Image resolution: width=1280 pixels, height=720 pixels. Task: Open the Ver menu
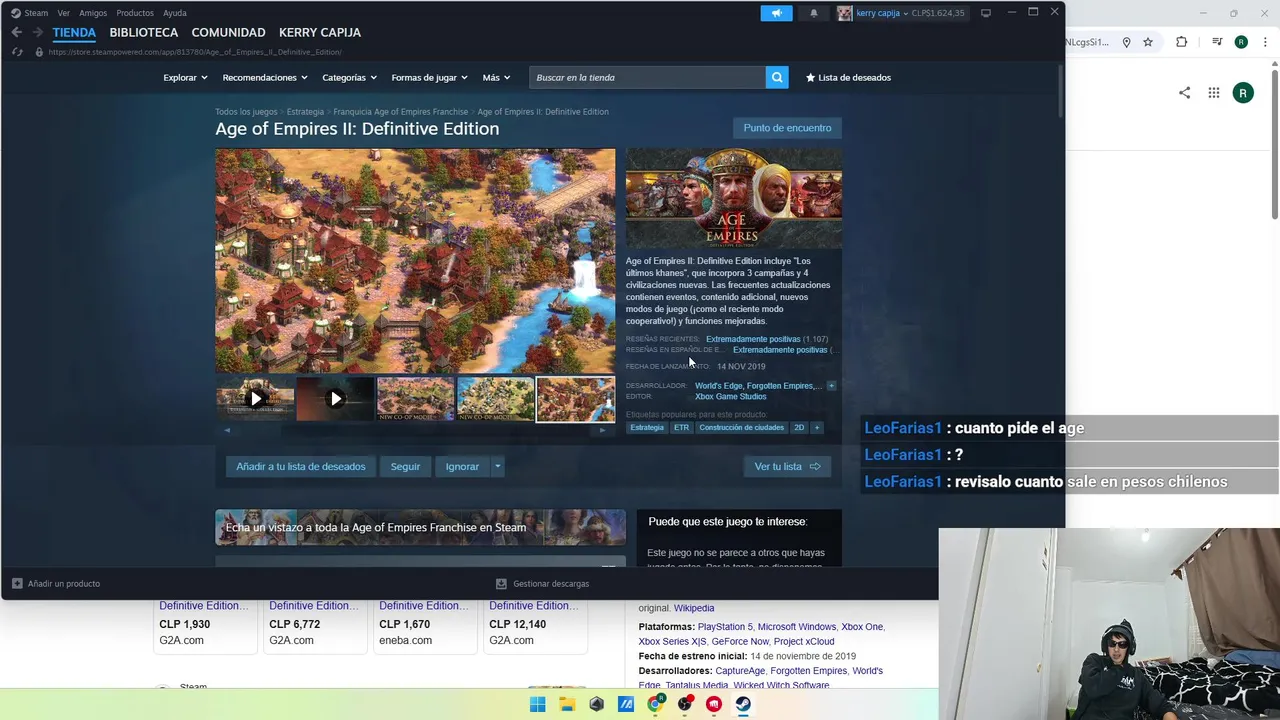click(64, 13)
